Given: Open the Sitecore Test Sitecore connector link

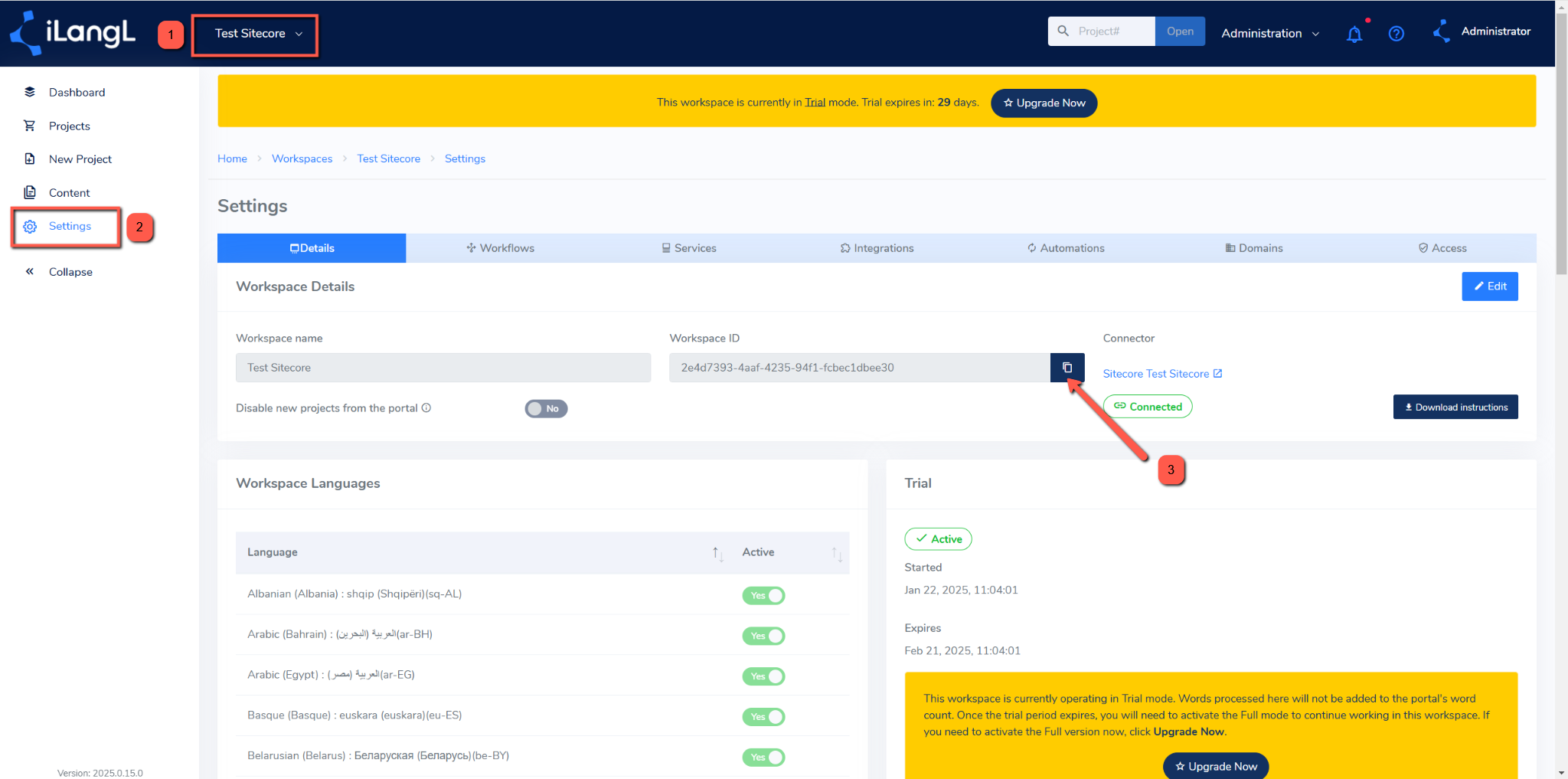Looking at the screenshot, I should pos(1162,374).
